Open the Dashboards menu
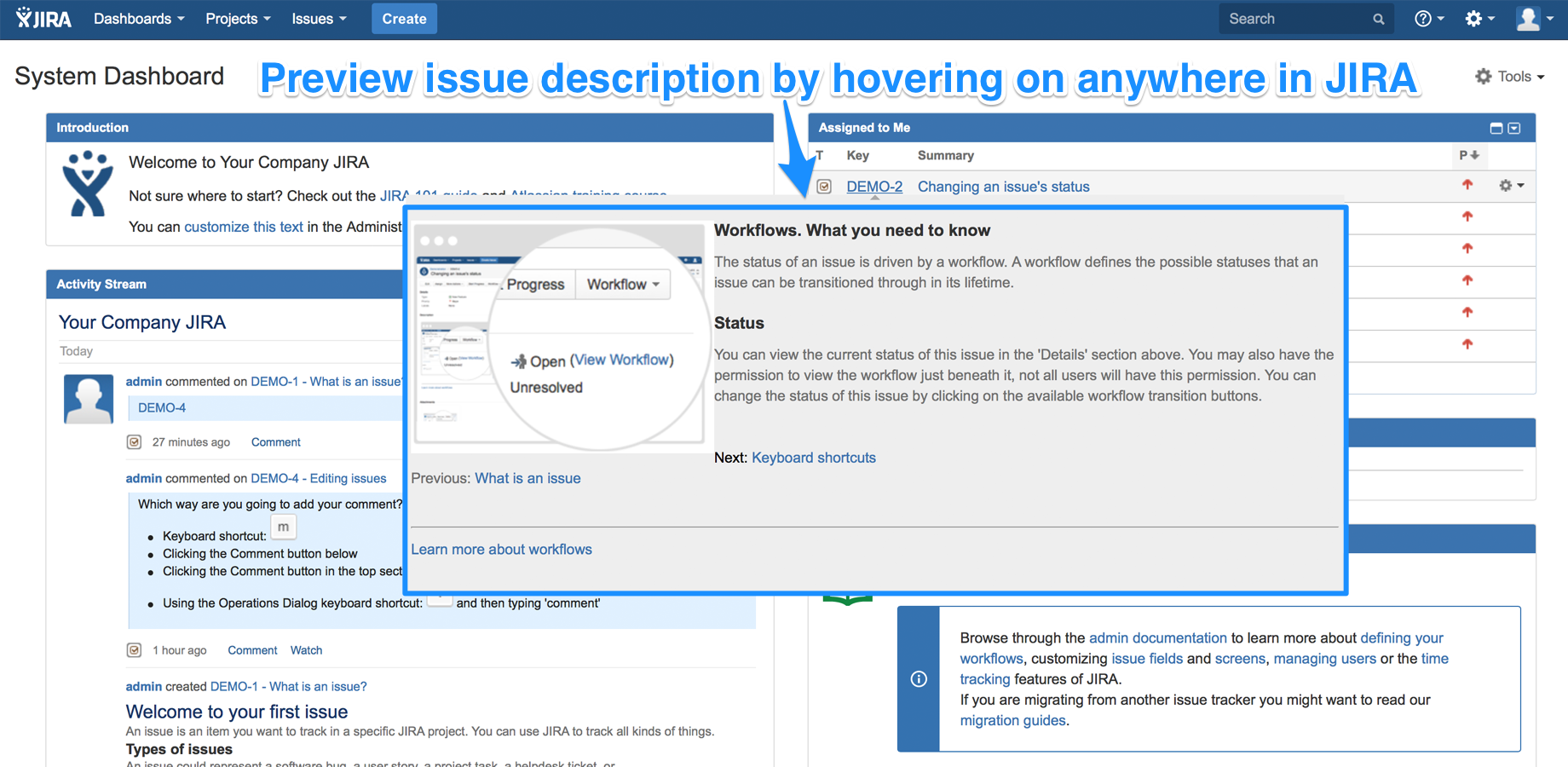The height and width of the screenshot is (767, 1568). click(x=139, y=19)
